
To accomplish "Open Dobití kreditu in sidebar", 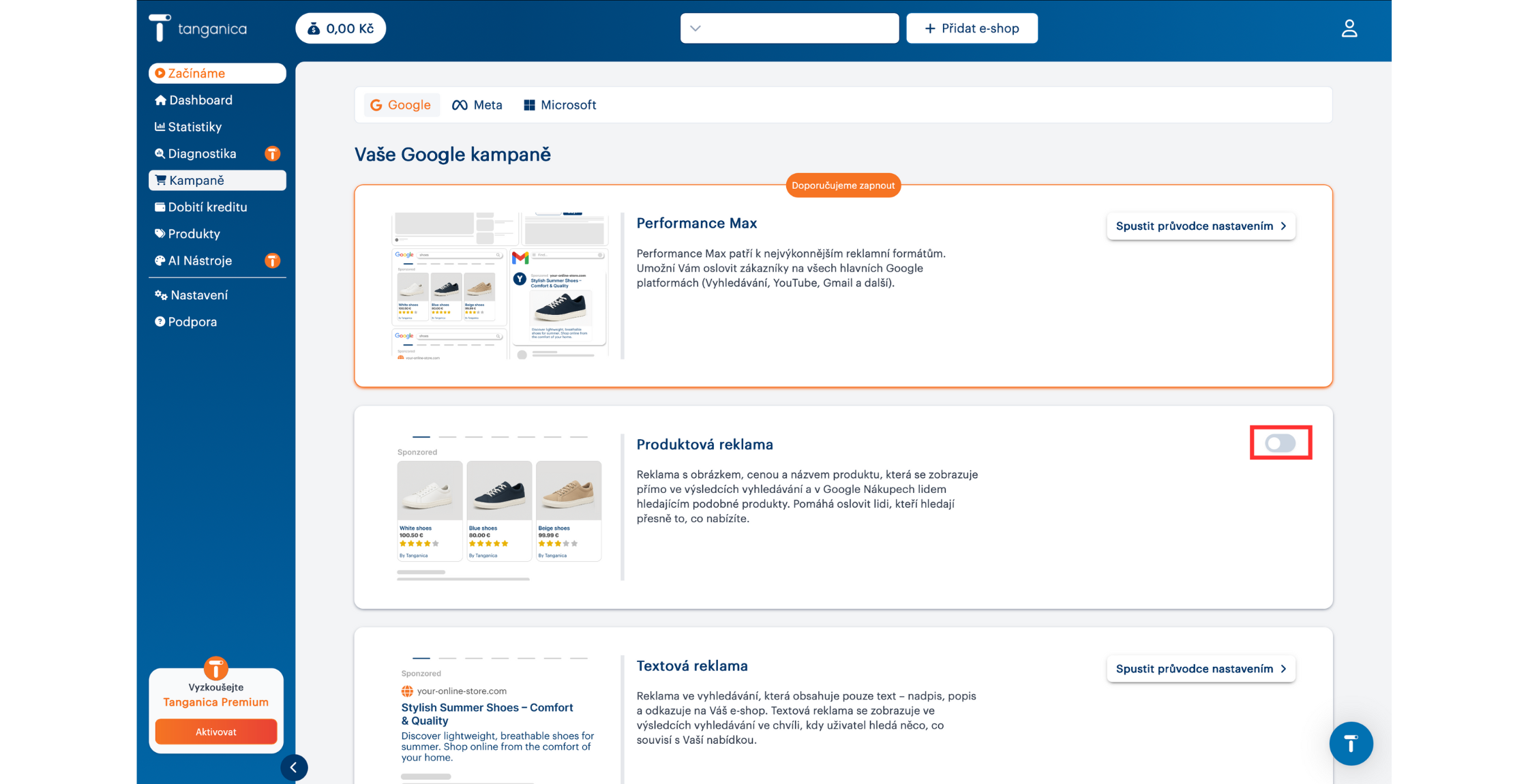I will point(217,207).
